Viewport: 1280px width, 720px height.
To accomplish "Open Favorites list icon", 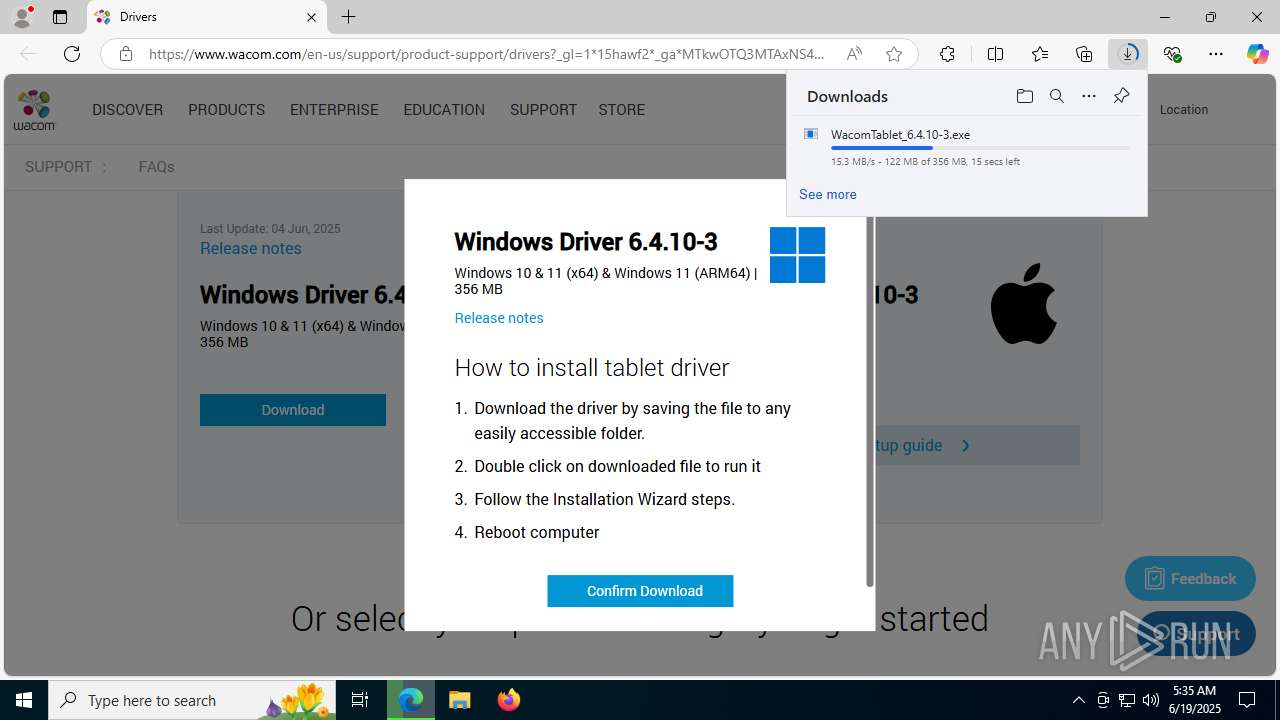I will 1040,54.
